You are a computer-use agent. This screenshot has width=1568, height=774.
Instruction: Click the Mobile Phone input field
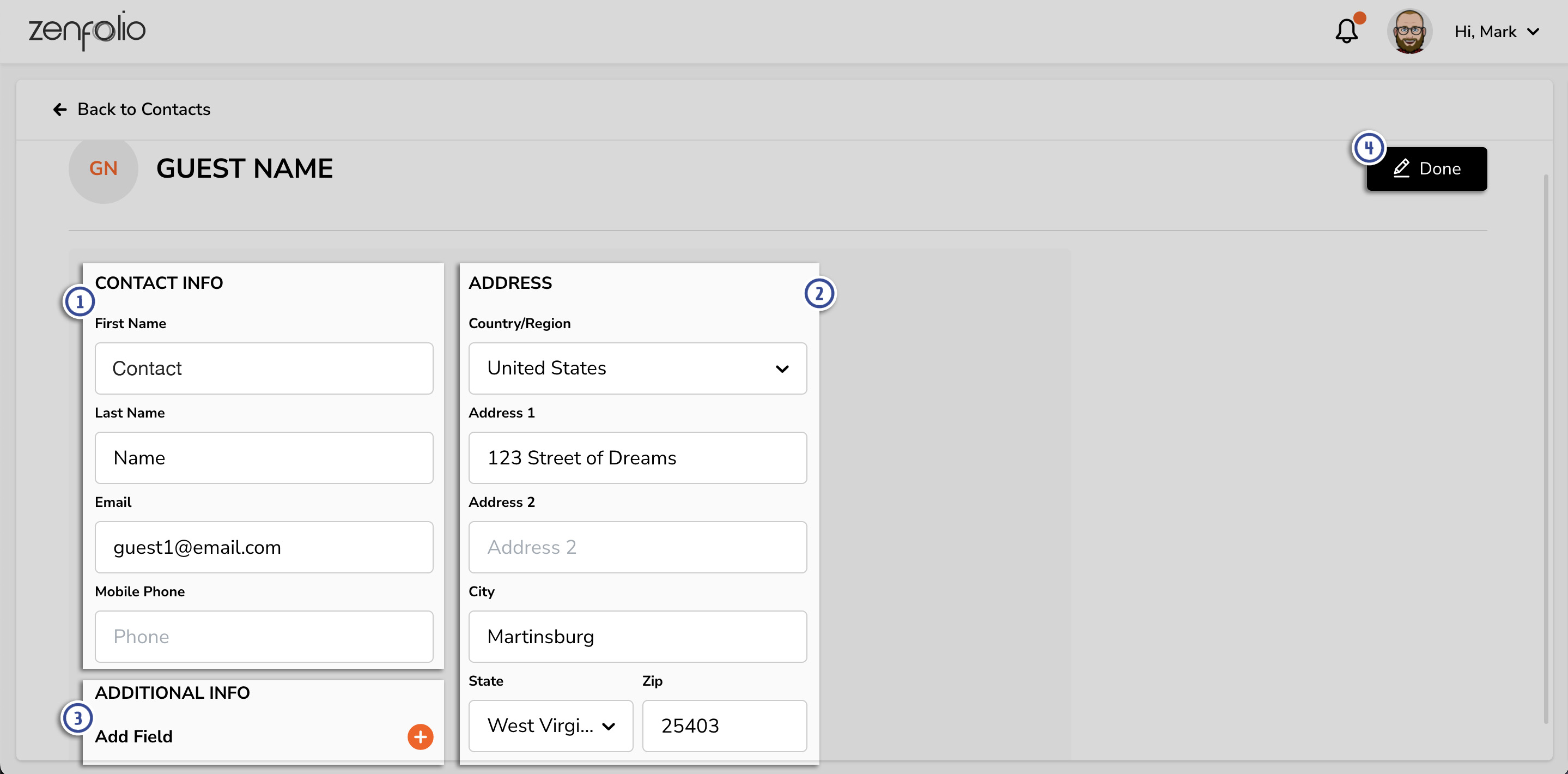click(263, 636)
